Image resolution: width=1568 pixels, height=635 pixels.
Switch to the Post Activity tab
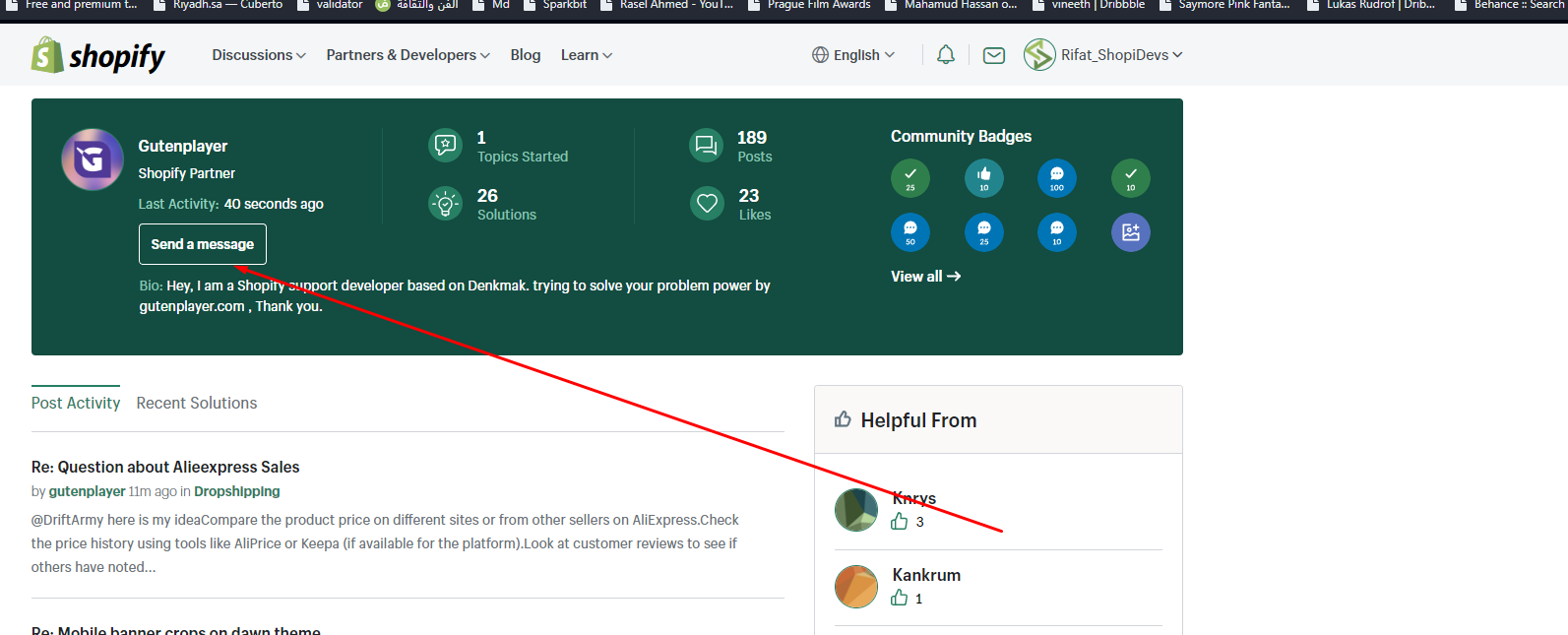click(x=76, y=403)
